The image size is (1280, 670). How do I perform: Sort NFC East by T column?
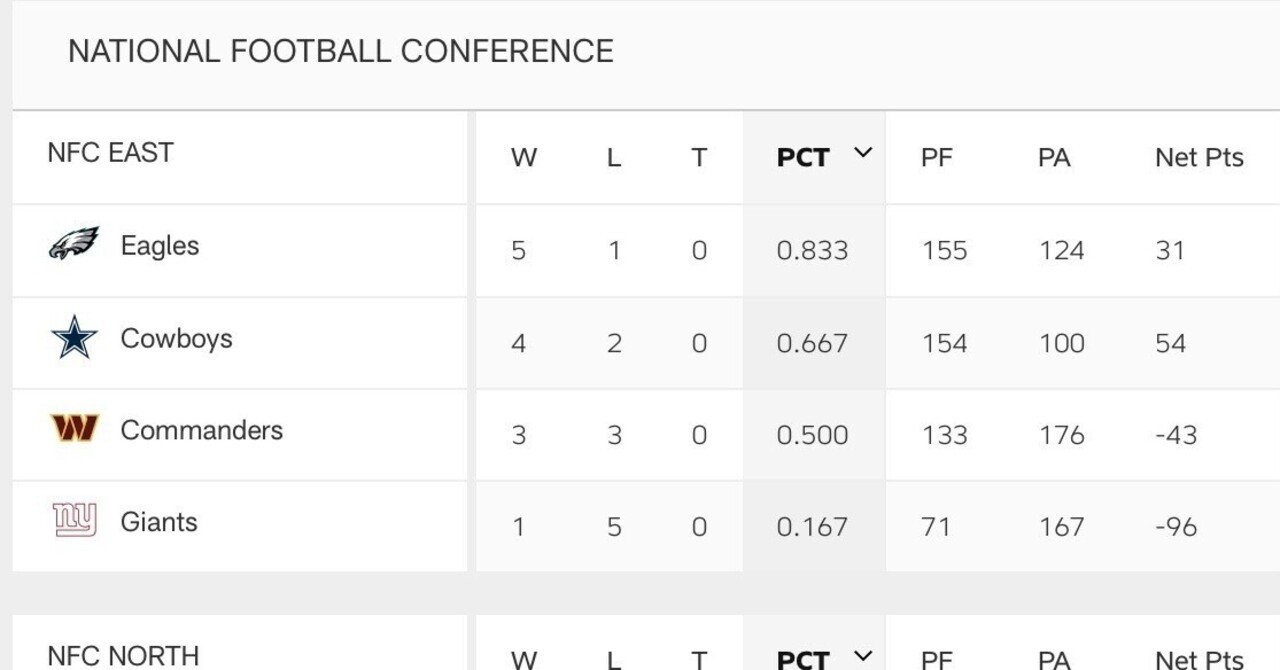[699, 158]
